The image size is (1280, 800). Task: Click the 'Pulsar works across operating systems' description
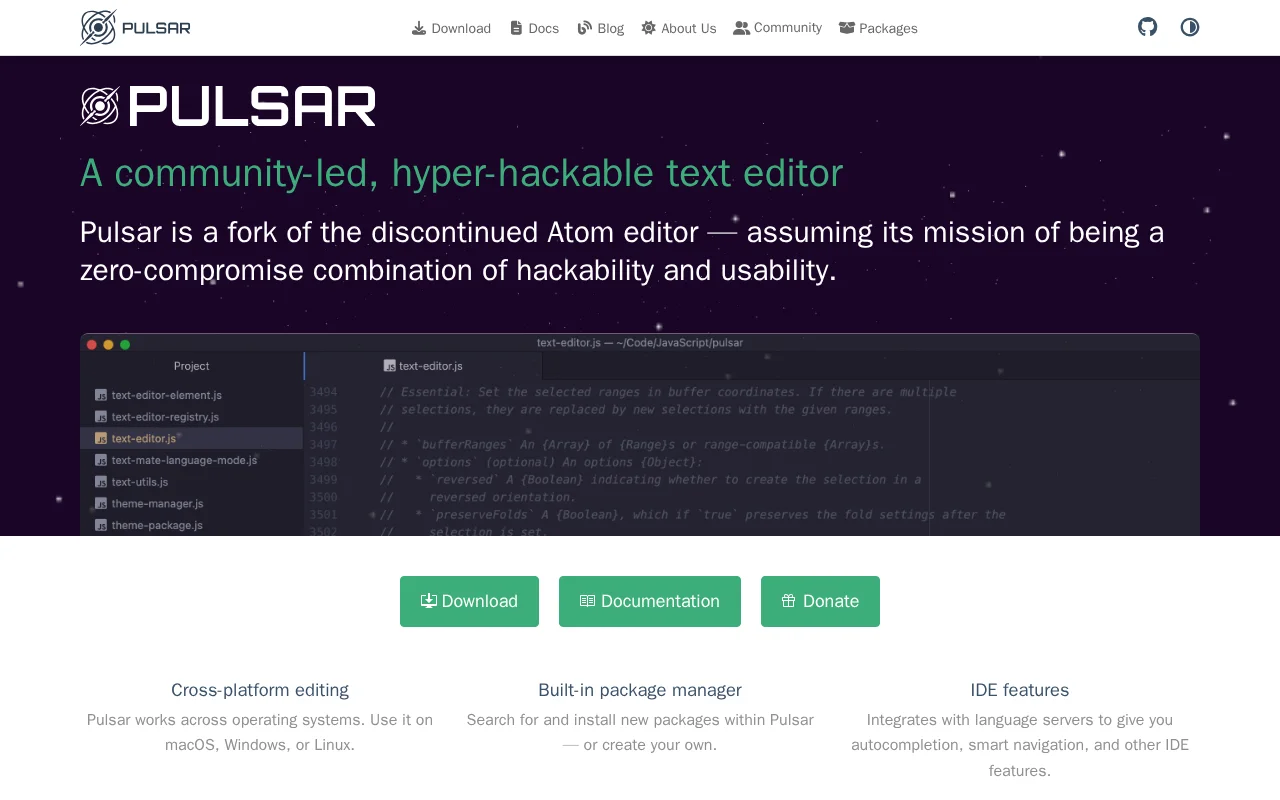click(x=260, y=733)
